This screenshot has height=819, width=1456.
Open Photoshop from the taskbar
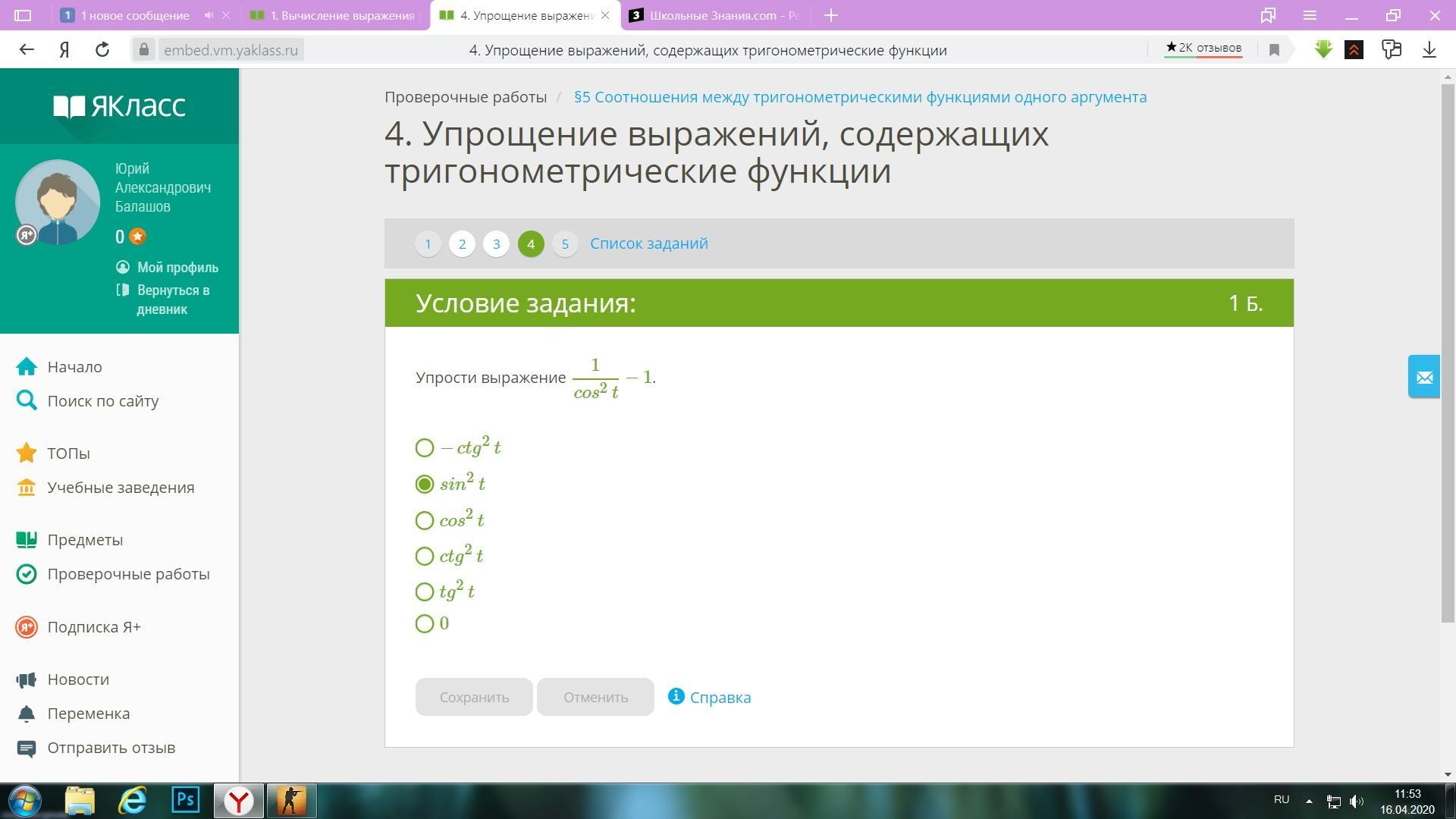pos(186,800)
